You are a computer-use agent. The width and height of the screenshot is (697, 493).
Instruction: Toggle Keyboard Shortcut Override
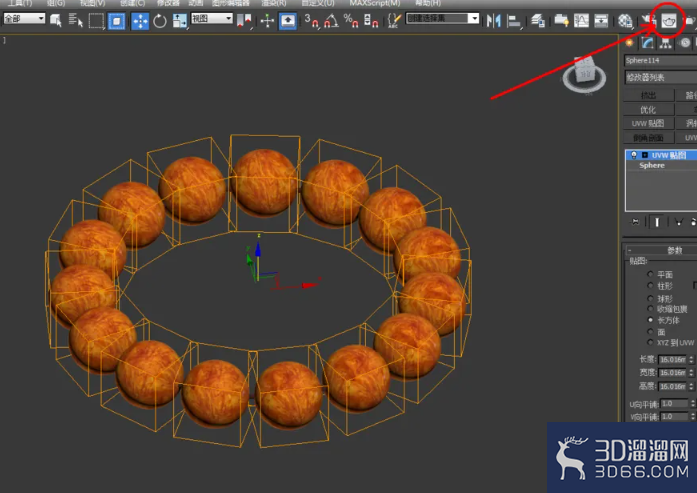(288, 21)
